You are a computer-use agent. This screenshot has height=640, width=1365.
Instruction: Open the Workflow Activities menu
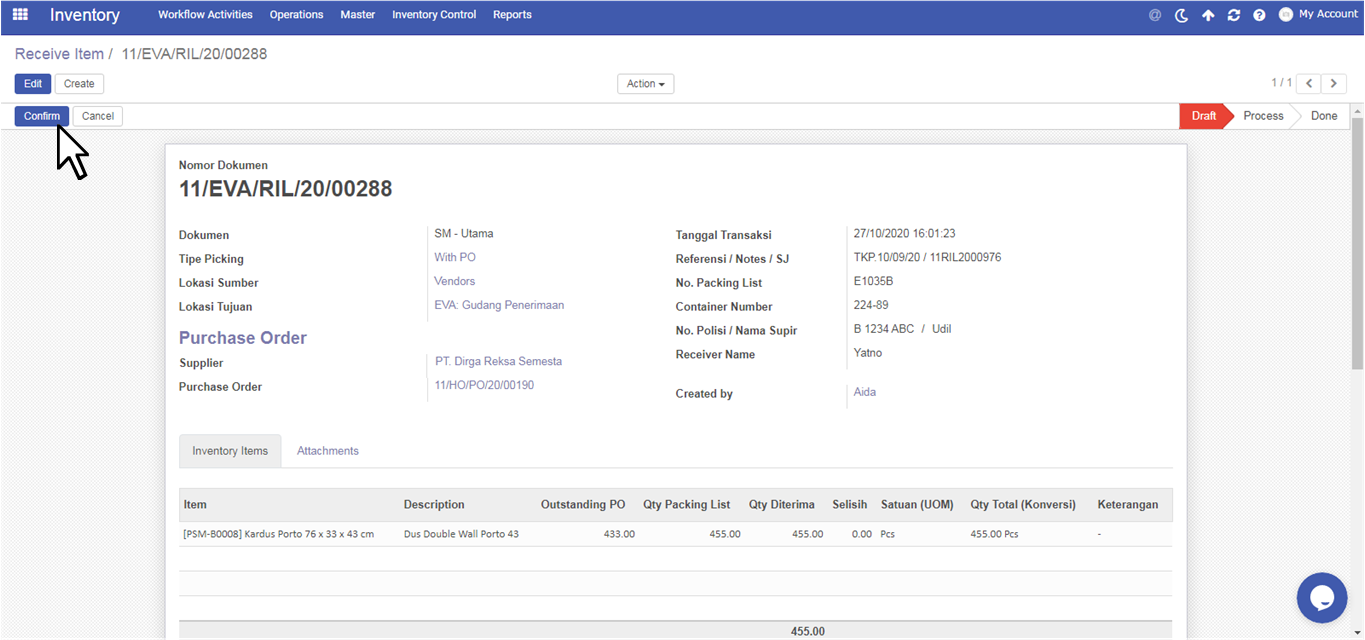point(205,15)
